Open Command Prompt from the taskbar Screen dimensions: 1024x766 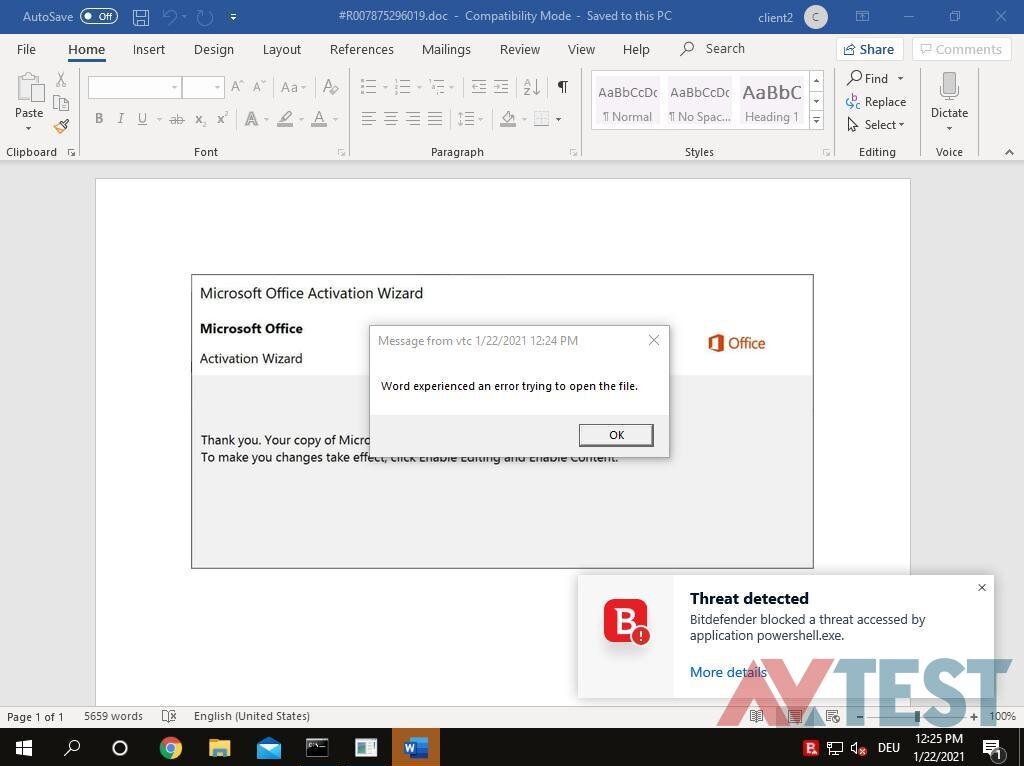pos(317,747)
